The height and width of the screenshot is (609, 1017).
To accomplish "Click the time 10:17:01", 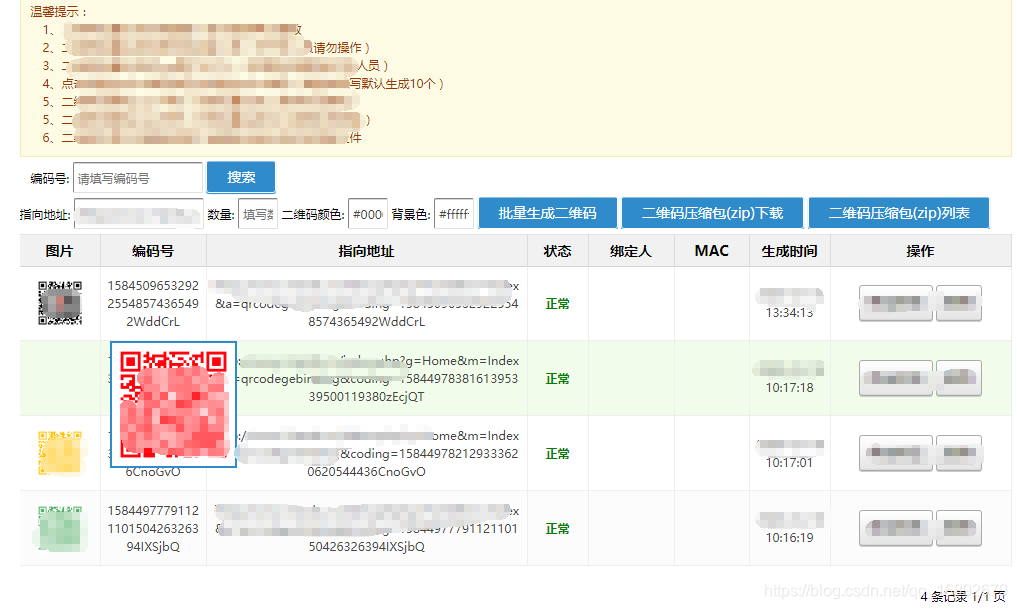I will click(789, 462).
